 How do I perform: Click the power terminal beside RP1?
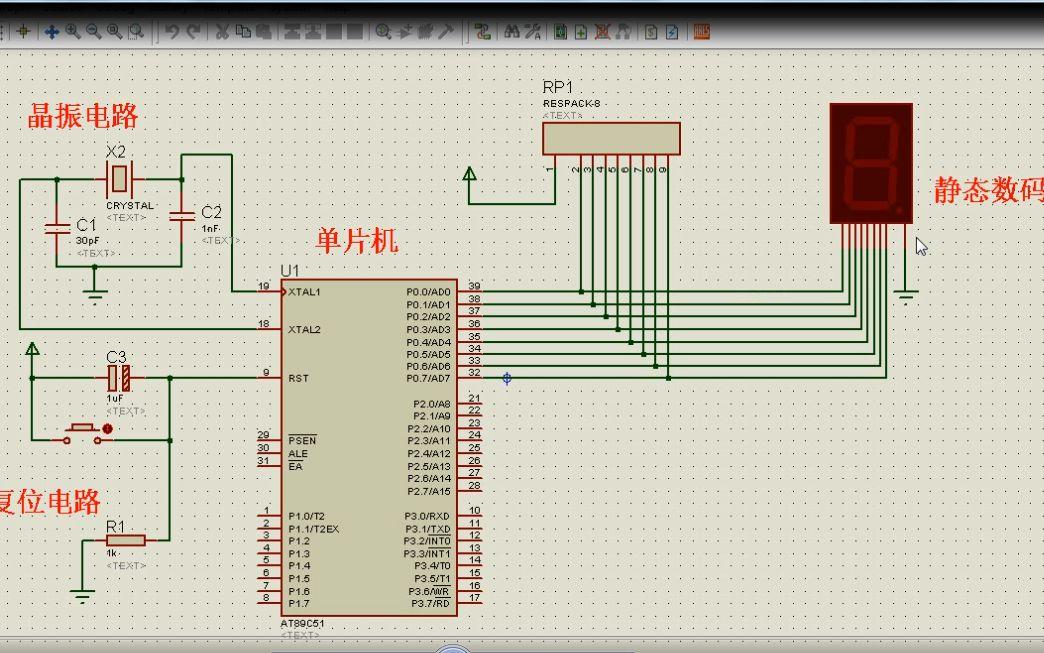click(469, 174)
